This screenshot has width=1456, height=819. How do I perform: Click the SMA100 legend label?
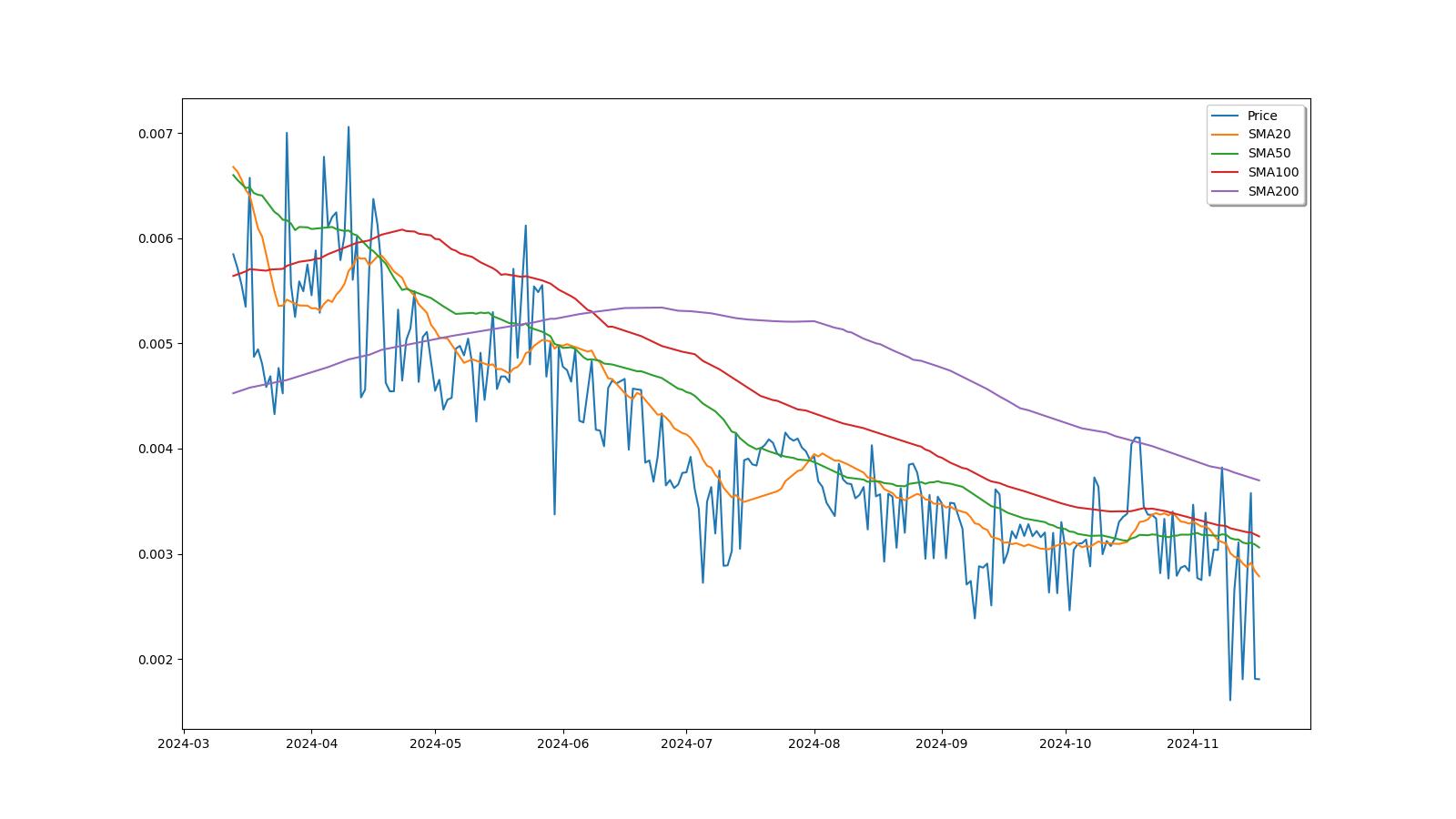click(1273, 173)
